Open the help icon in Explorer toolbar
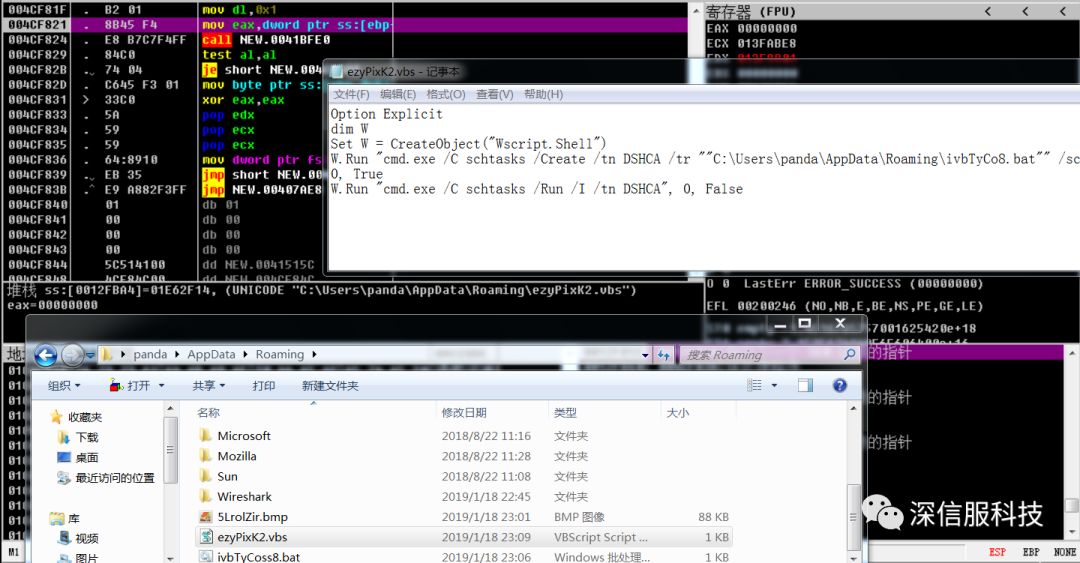 tap(840, 385)
